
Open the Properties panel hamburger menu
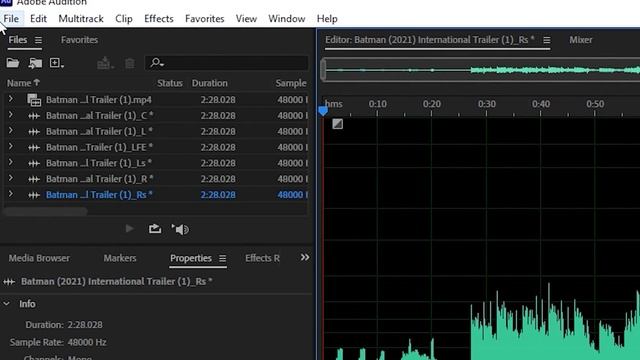pos(222,259)
